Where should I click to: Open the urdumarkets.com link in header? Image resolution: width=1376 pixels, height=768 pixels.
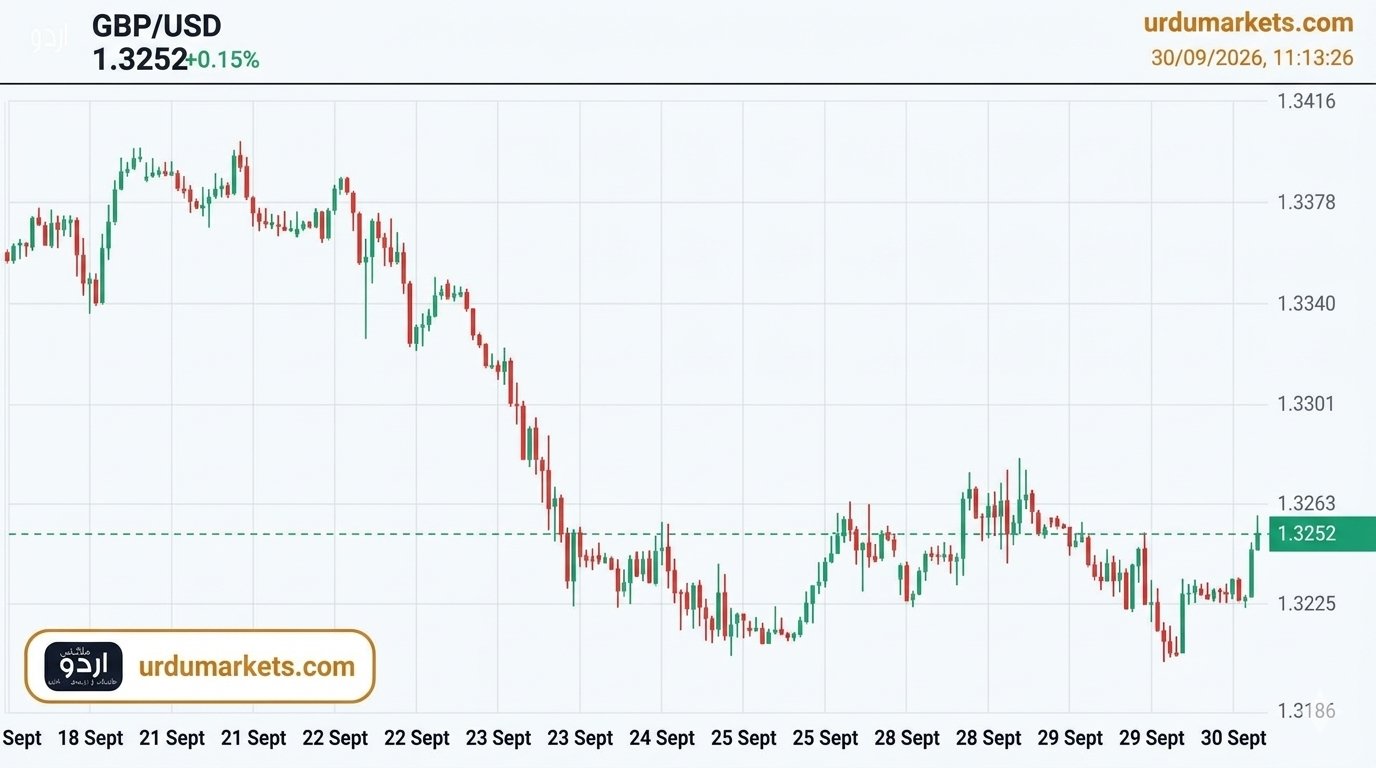pos(1248,23)
